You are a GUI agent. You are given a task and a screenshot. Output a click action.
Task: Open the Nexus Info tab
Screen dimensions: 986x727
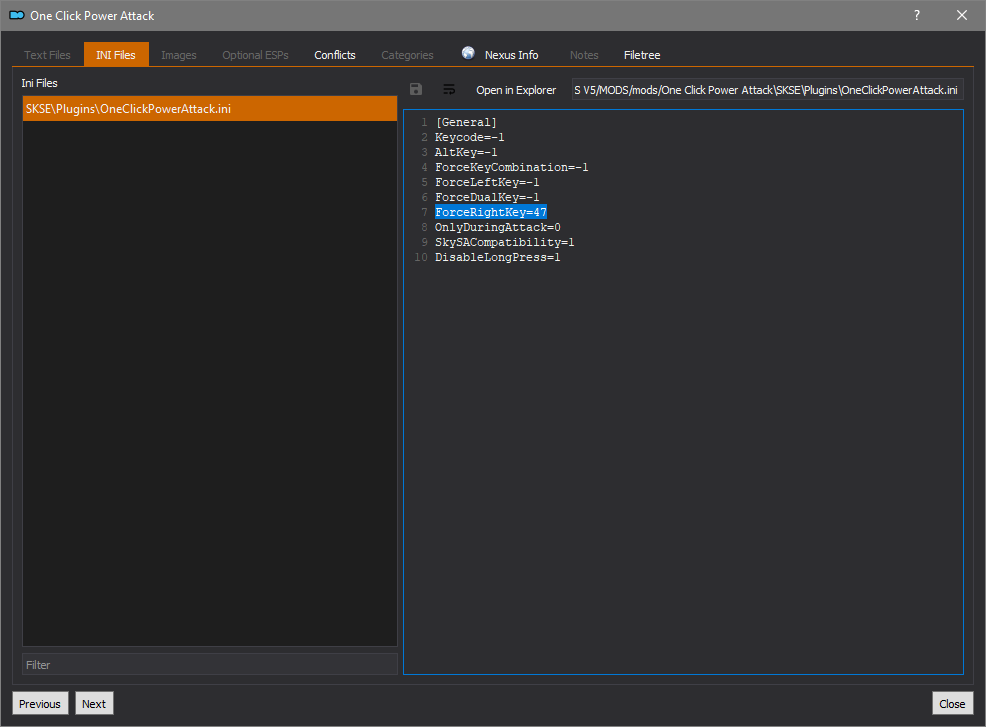click(501, 55)
